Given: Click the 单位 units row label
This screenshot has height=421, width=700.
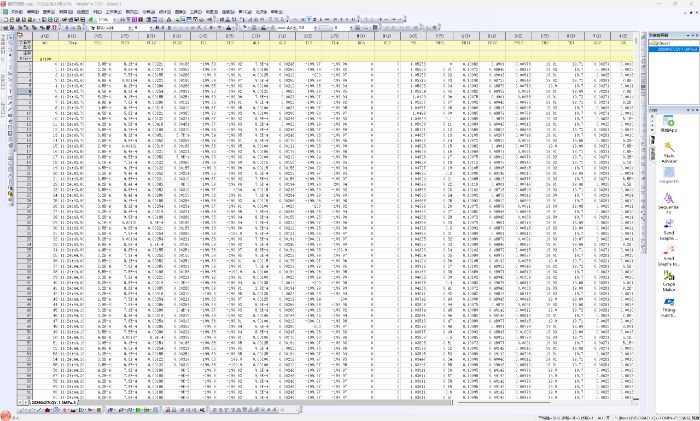Looking at the screenshot, I should coord(25,47).
